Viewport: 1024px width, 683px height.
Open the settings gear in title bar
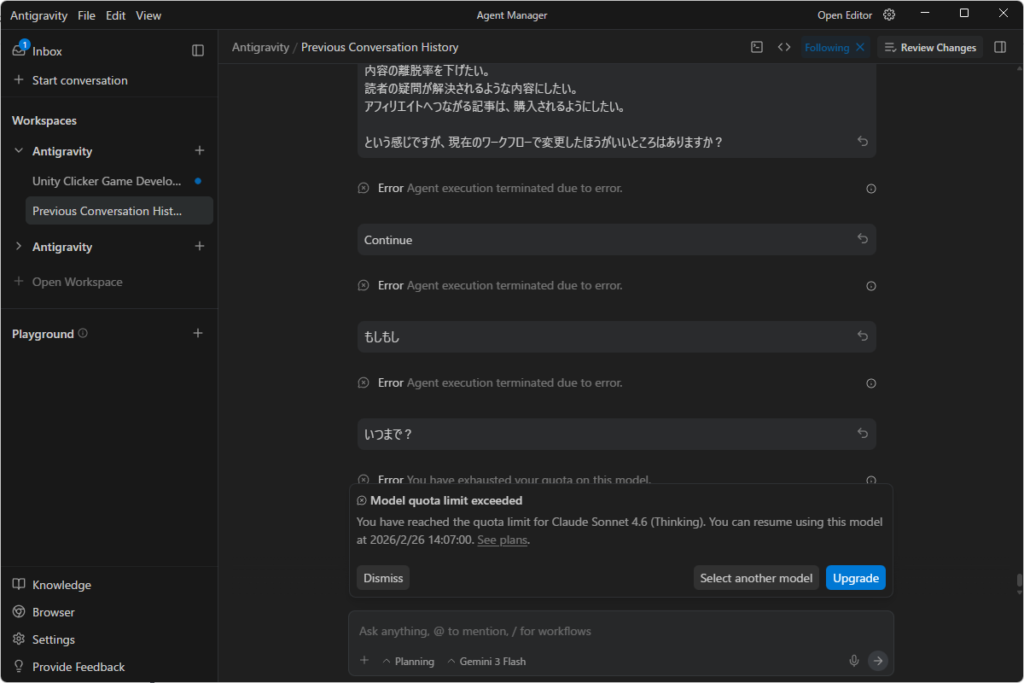[x=889, y=15]
